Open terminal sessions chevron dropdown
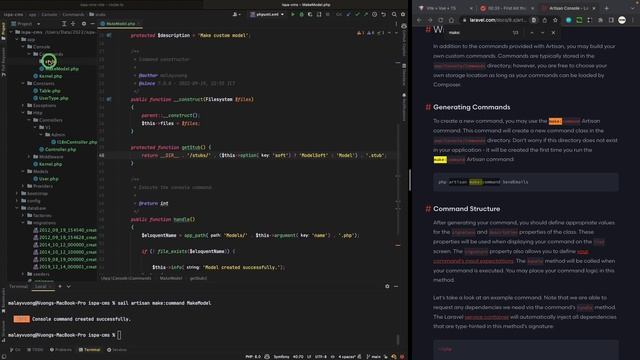 68,287
